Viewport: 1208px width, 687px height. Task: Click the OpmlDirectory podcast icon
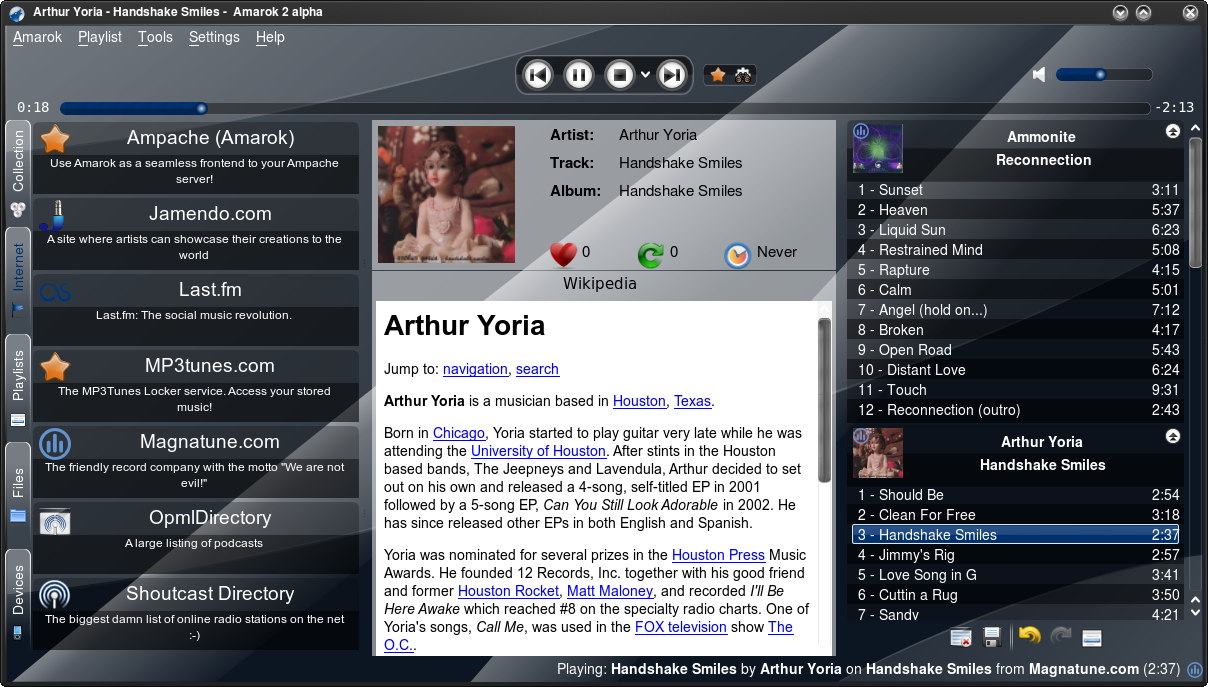tap(55, 521)
